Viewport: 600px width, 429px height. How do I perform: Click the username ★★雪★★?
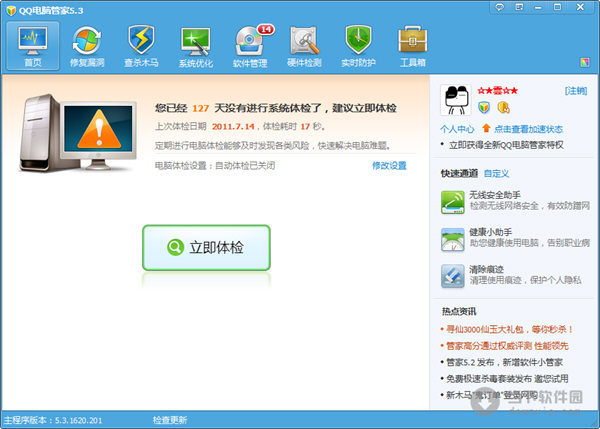point(497,91)
